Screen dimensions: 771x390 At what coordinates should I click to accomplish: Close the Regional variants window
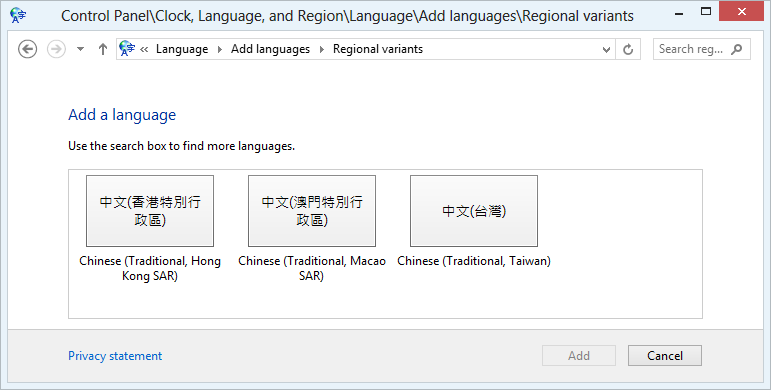tap(741, 12)
